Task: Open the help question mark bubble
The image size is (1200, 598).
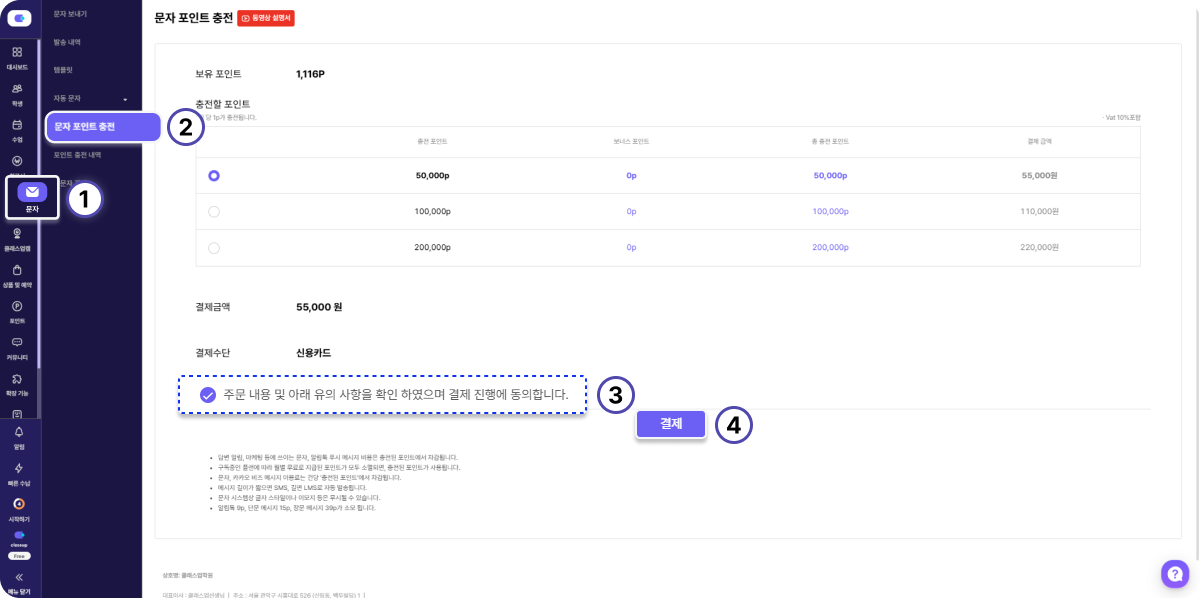Action: 1173,573
